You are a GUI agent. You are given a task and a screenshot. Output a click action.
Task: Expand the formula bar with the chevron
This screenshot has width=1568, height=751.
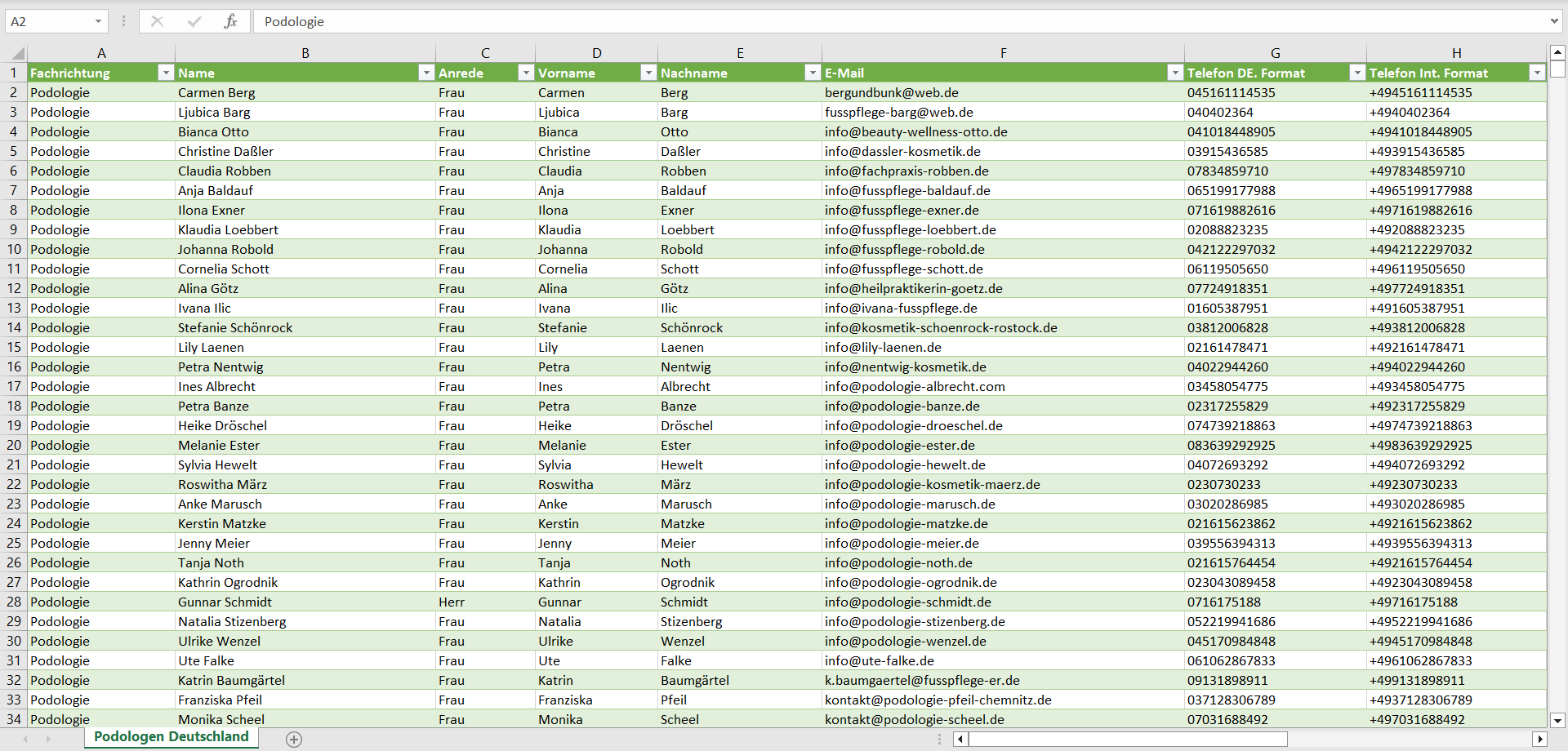[1554, 21]
